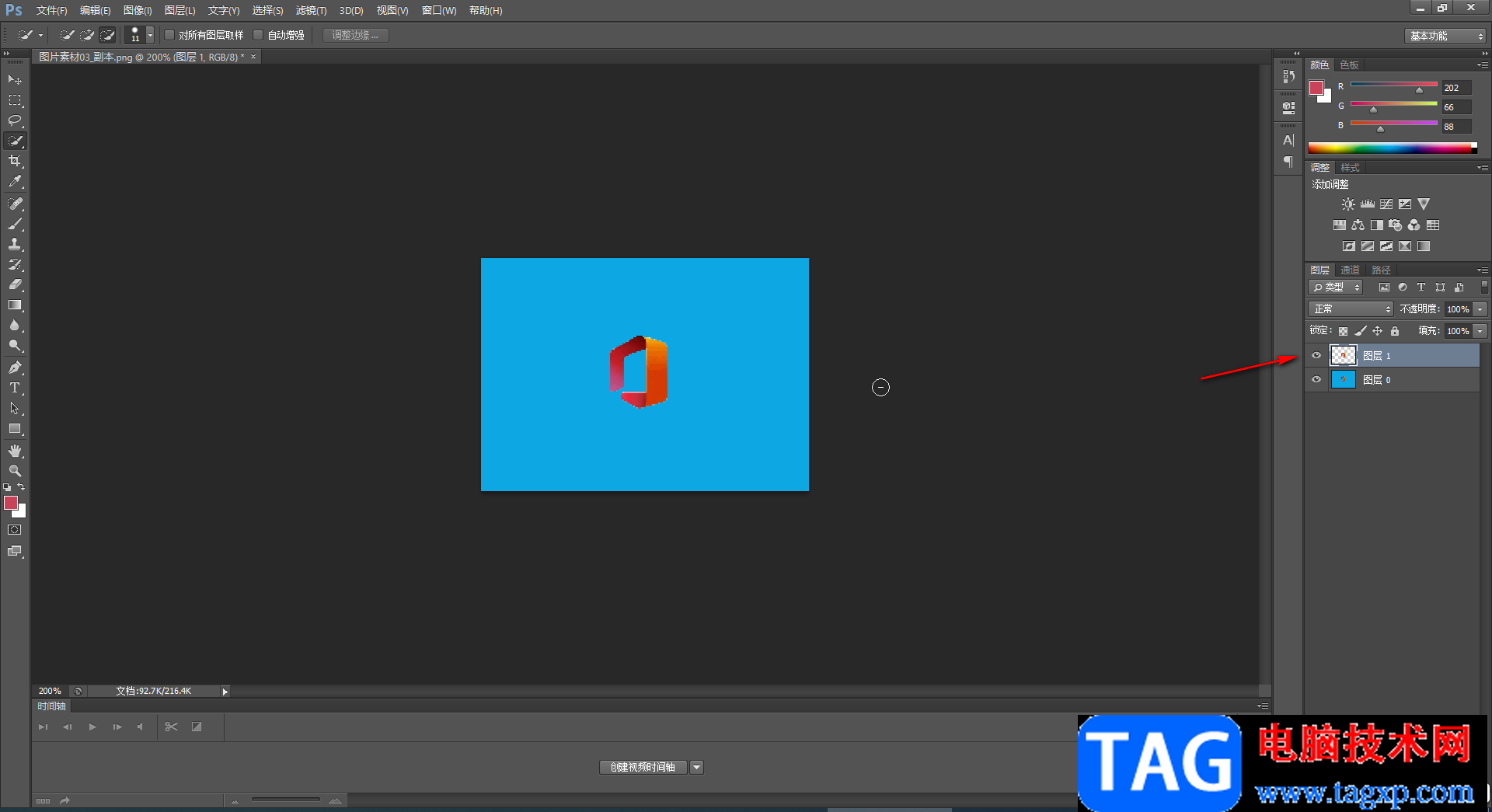The image size is (1492, 812).
Task: Enable sample all layers checkbox
Action: click(x=169, y=35)
